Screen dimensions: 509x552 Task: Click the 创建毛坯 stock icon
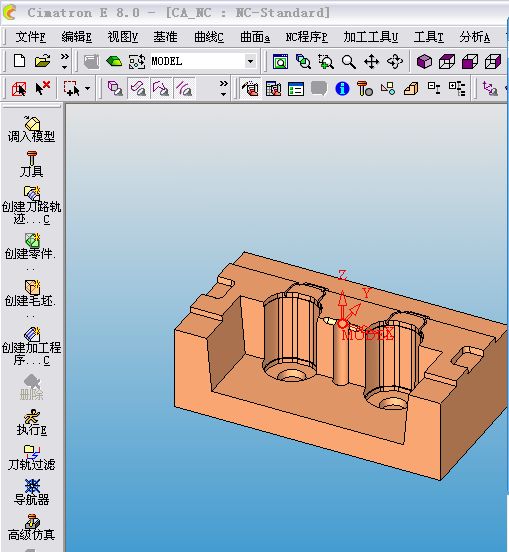pos(31,293)
